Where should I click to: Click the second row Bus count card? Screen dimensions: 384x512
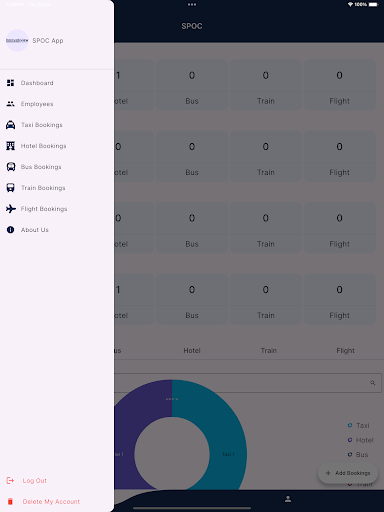192,156
